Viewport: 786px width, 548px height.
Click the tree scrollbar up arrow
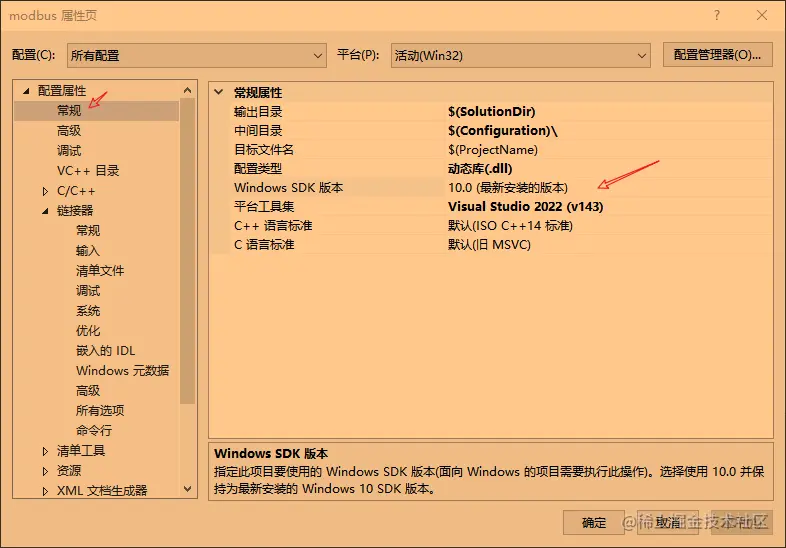coord(187,90)
